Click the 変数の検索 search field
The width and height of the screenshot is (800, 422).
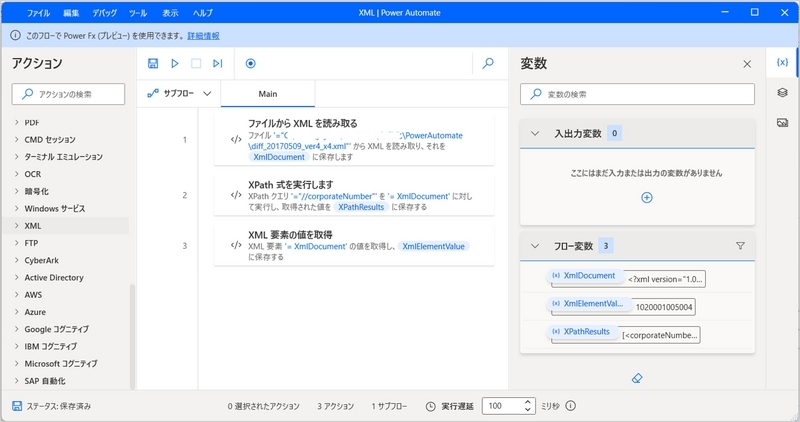click(637, 94)
